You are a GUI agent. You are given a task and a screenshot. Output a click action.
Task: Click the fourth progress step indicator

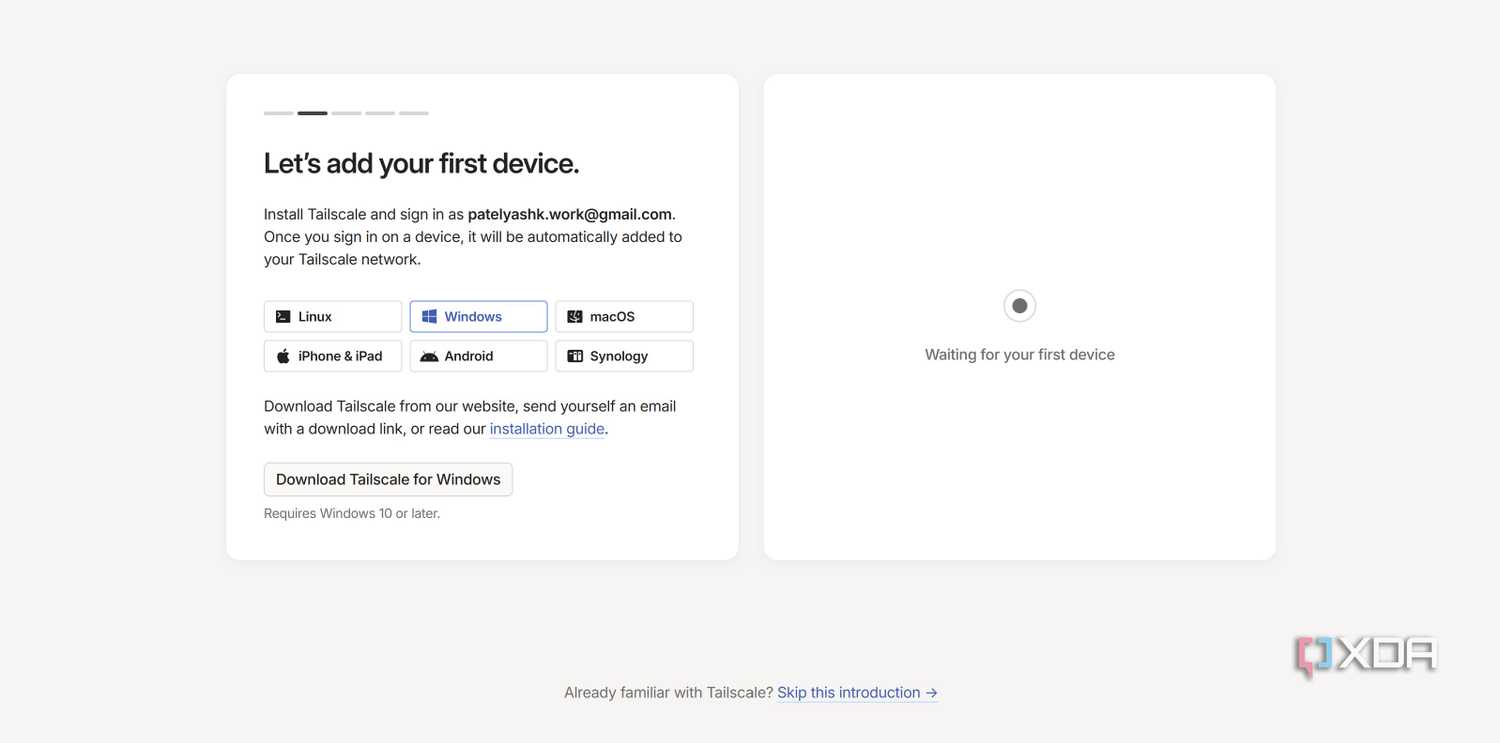point(380,113)
